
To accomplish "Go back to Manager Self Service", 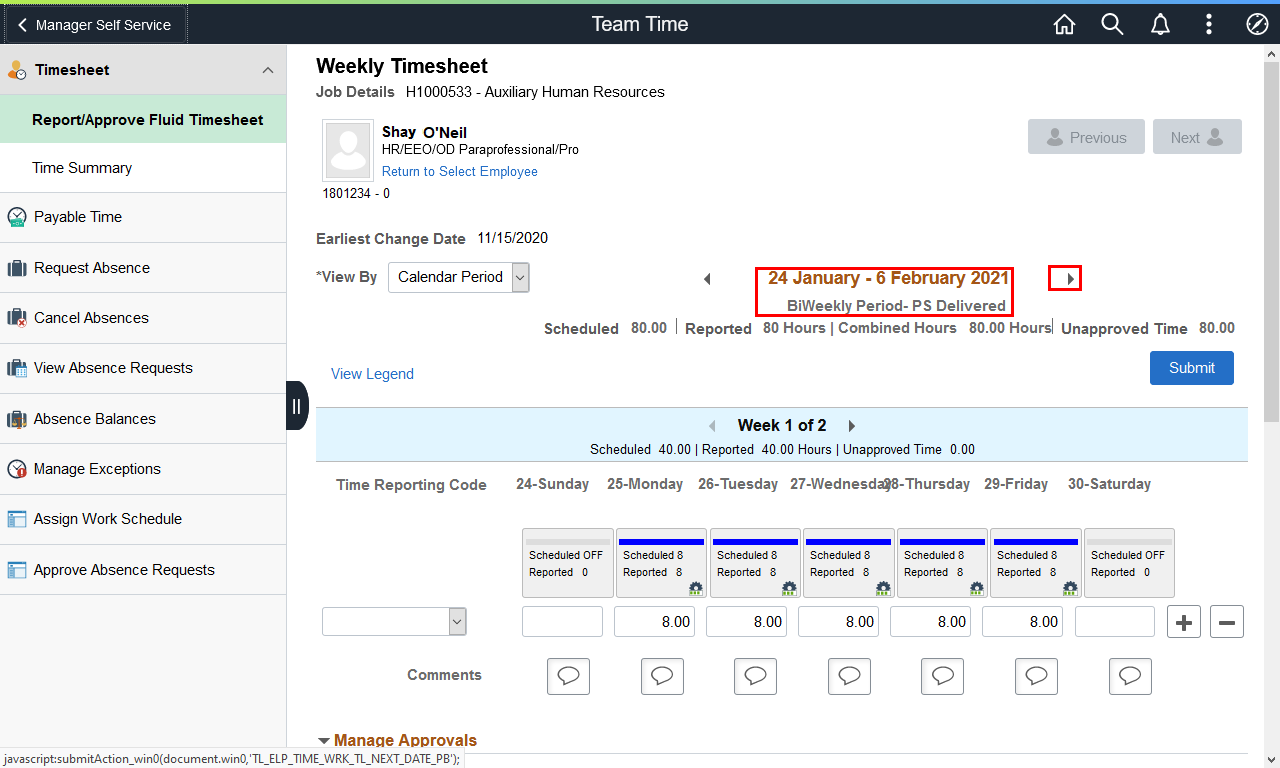I will click(x=95, y=25).
